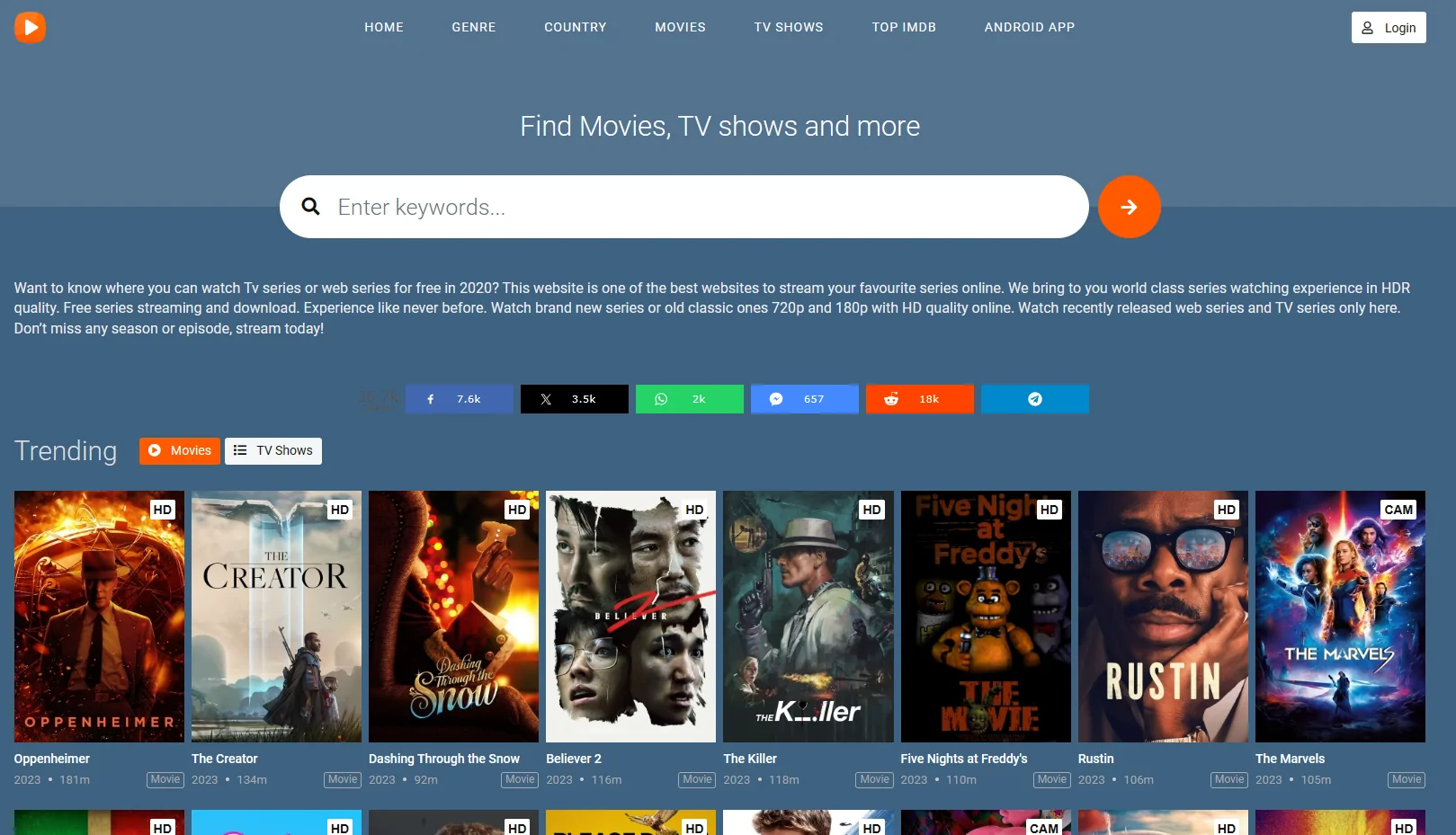Open the ANDROID APP menu item
Viewport: 1456px width, 835px height.
point(1029,27)
